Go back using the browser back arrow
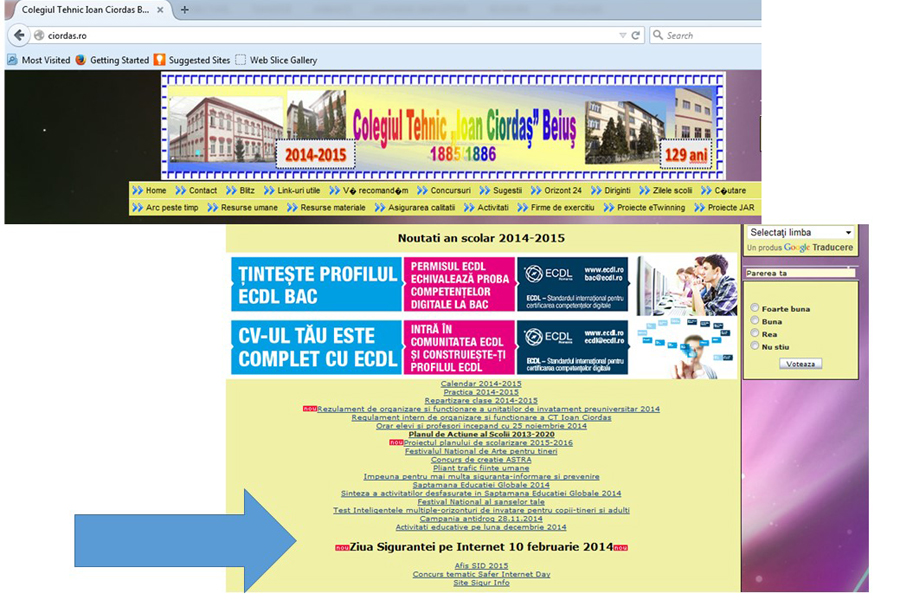 19,35
